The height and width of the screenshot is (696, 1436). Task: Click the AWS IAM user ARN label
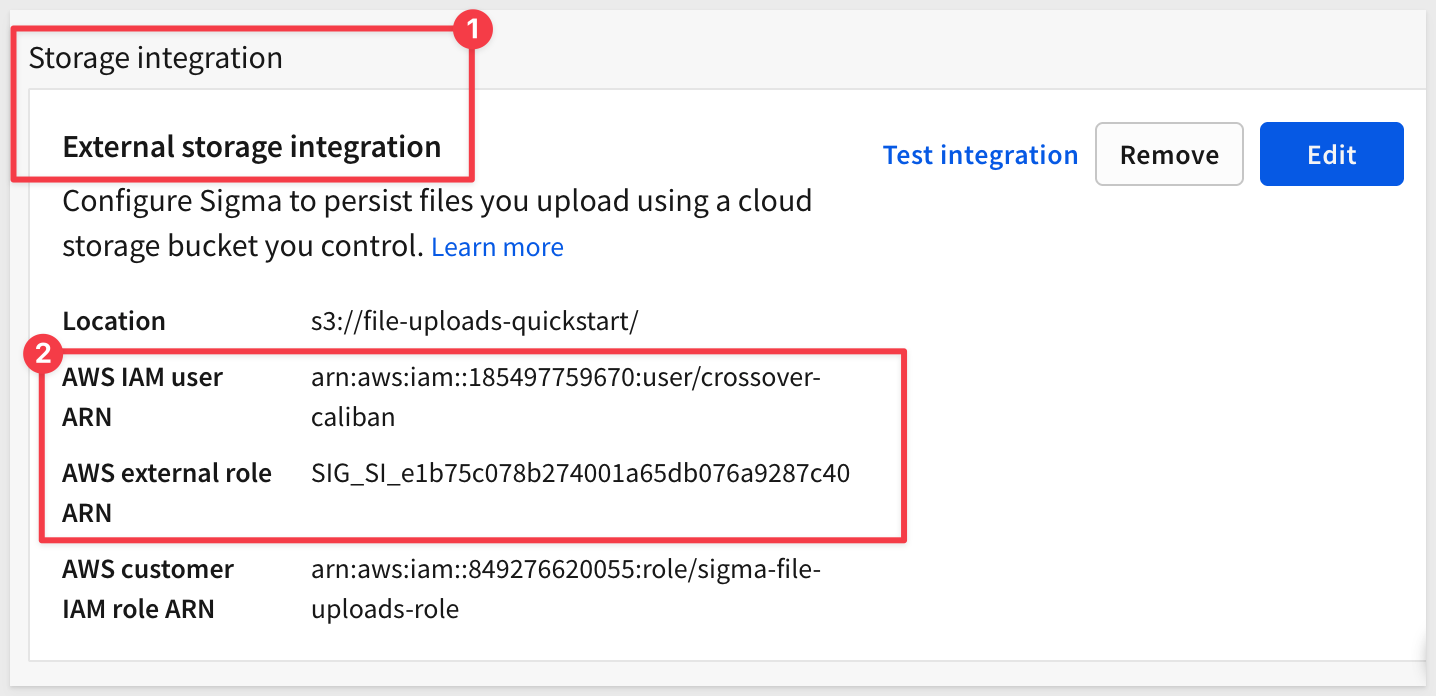(x=142, y=396)
